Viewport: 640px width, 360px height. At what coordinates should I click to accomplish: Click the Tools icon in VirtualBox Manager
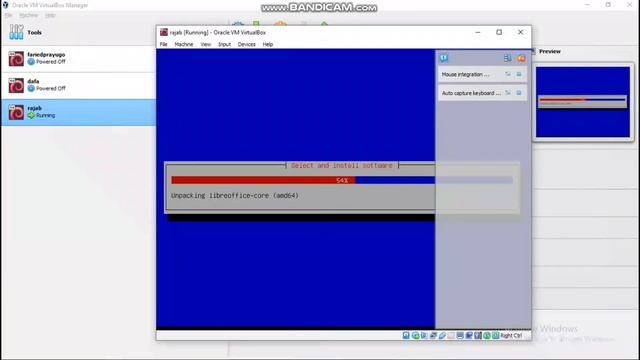pyautogui.click(x=16, y=32)
